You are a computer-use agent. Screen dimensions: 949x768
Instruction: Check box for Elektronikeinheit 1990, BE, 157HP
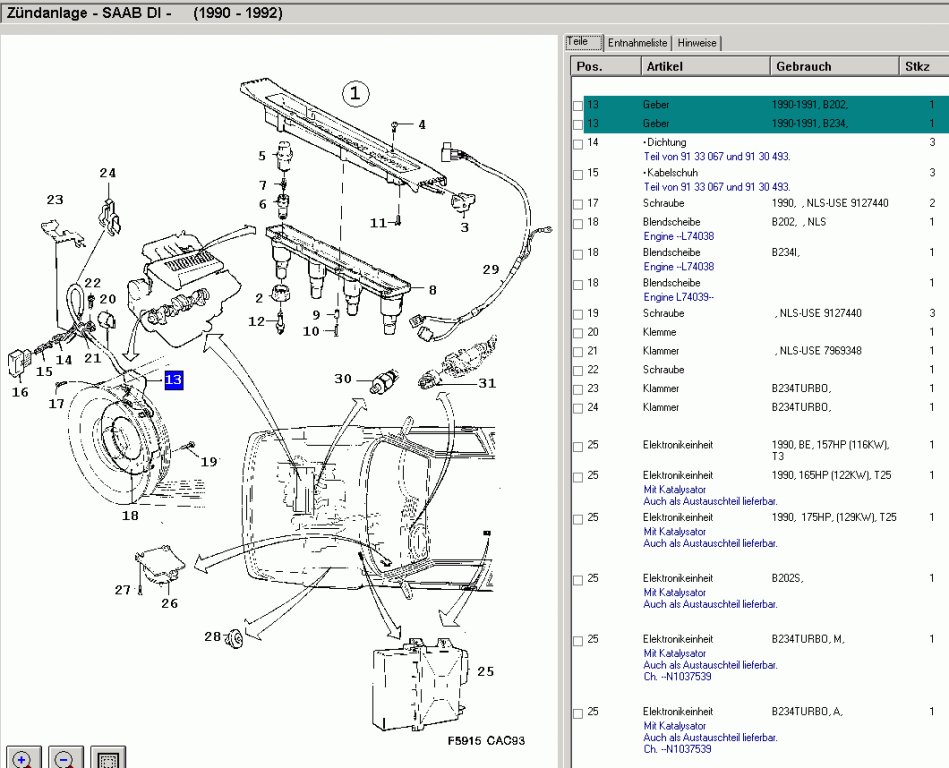coord(578,447)
